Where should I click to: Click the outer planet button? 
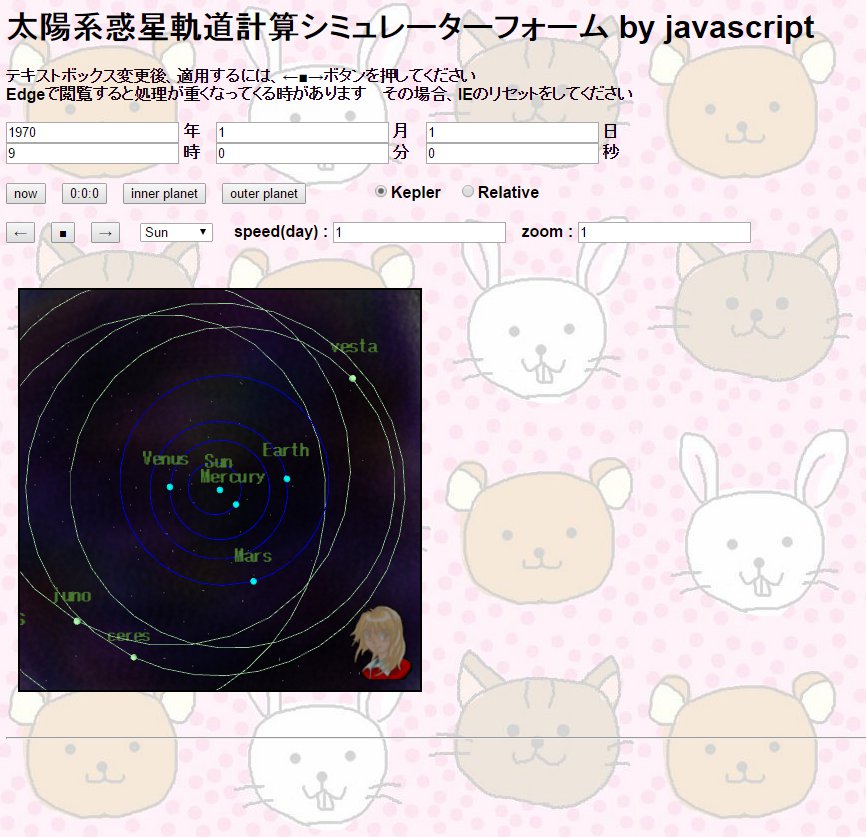(x=264, y=194)
